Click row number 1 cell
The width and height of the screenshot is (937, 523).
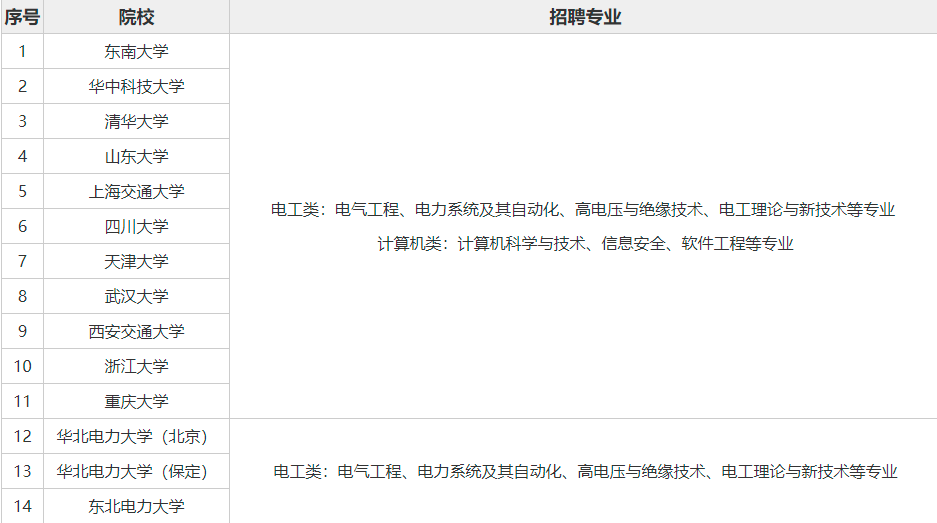coord(22,51)
